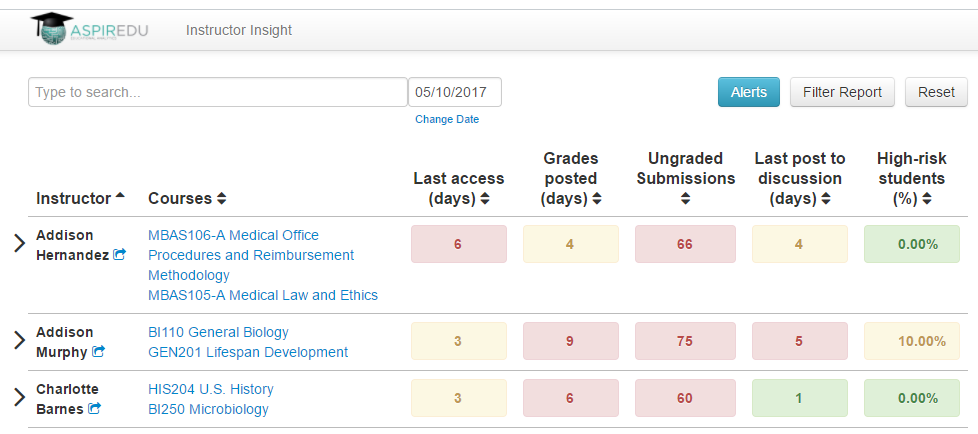The height and width of the screenshot is (434, 978).
Task: Sort by Instructor column arrow
Action: pyautogui.click(x=120, y=196)
